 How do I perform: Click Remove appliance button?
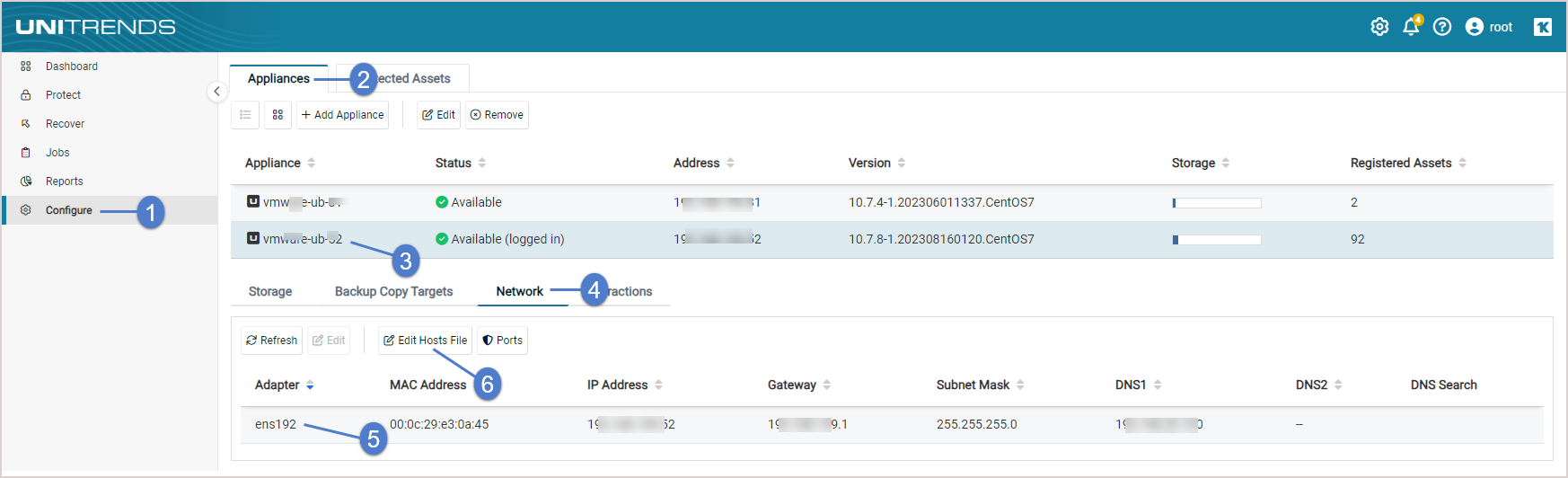click(x=497, y=115)
